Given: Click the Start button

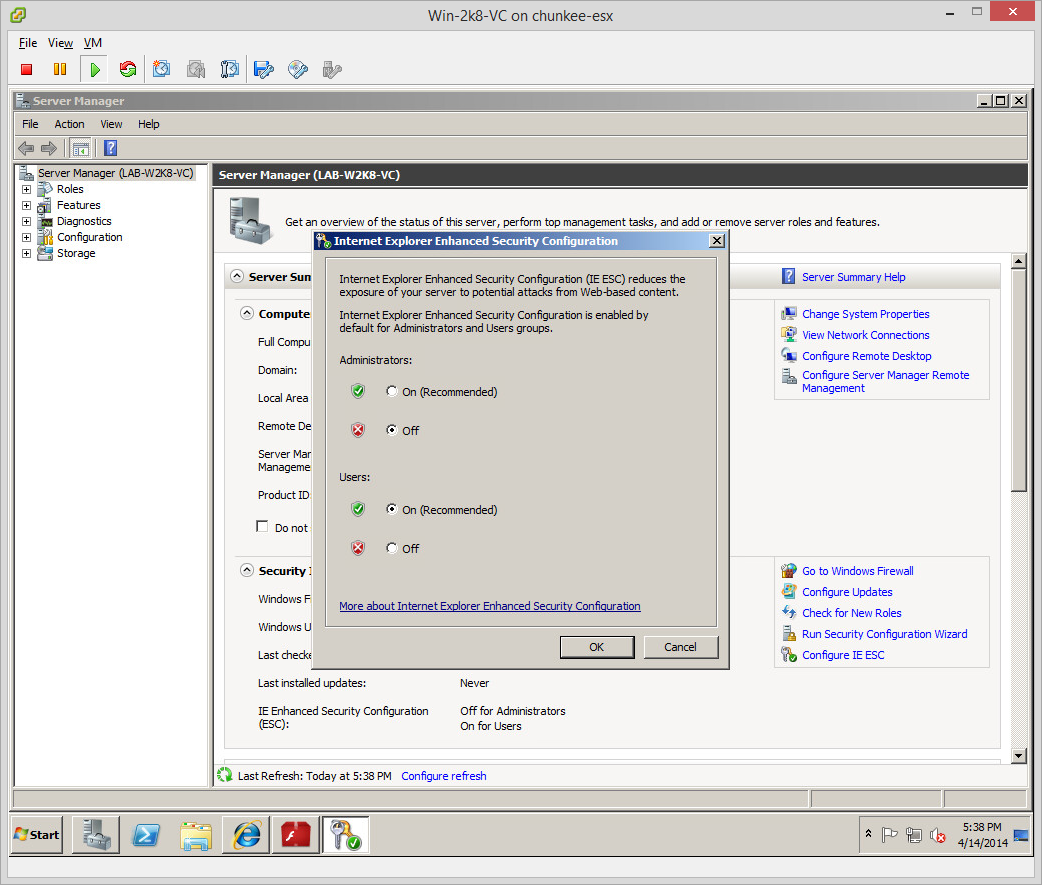Looking at the screenshot, I should [37, 834].
